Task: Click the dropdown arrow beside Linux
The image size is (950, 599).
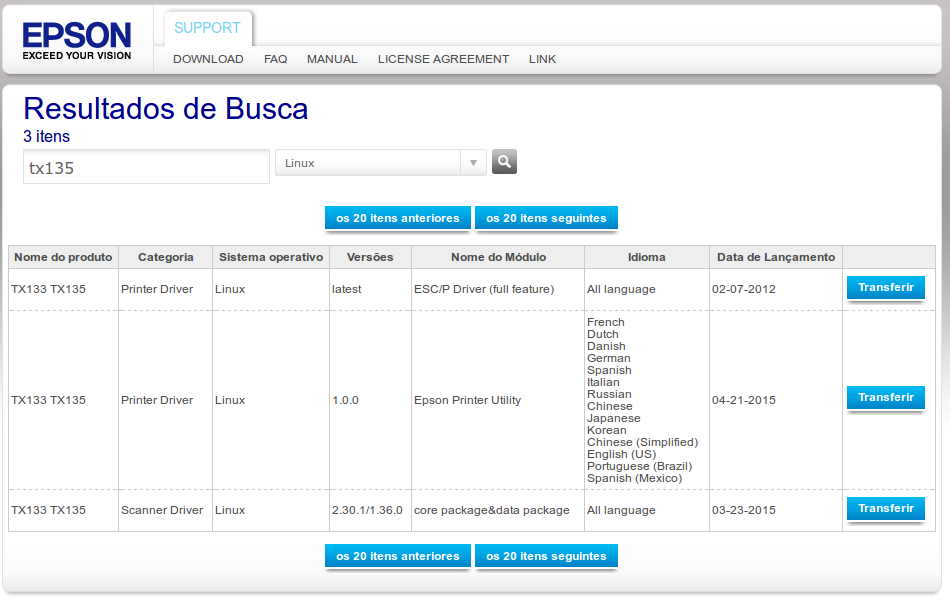Action: [x=473, y=163]
